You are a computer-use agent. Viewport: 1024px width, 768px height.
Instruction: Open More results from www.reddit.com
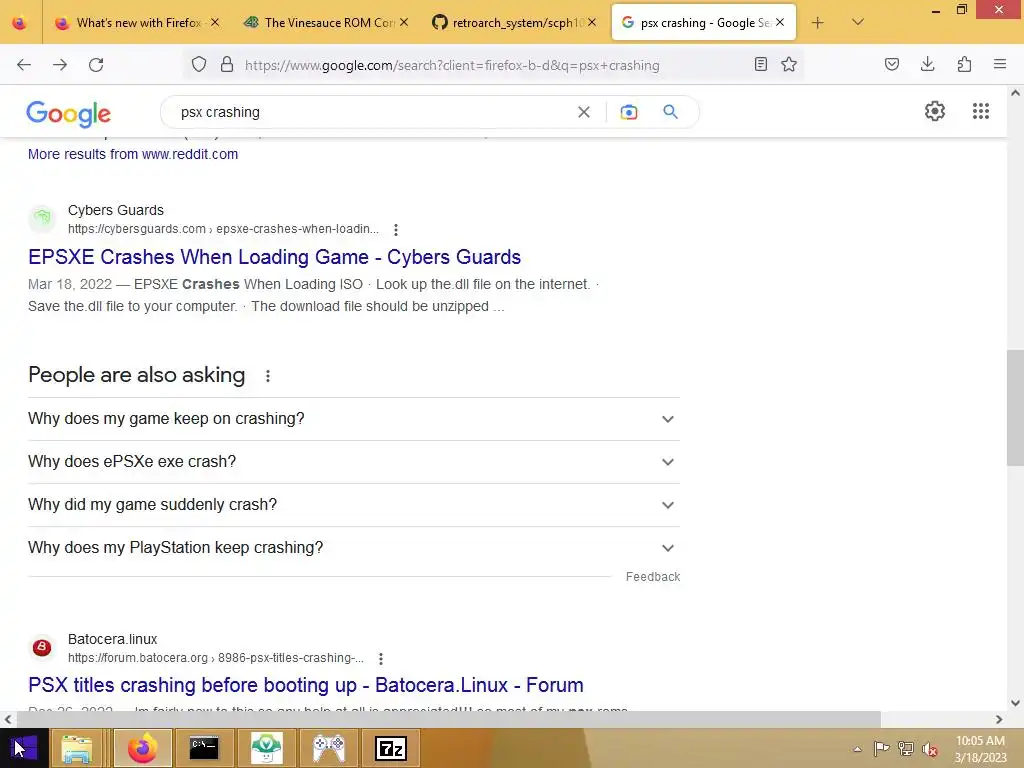(133, 154)
